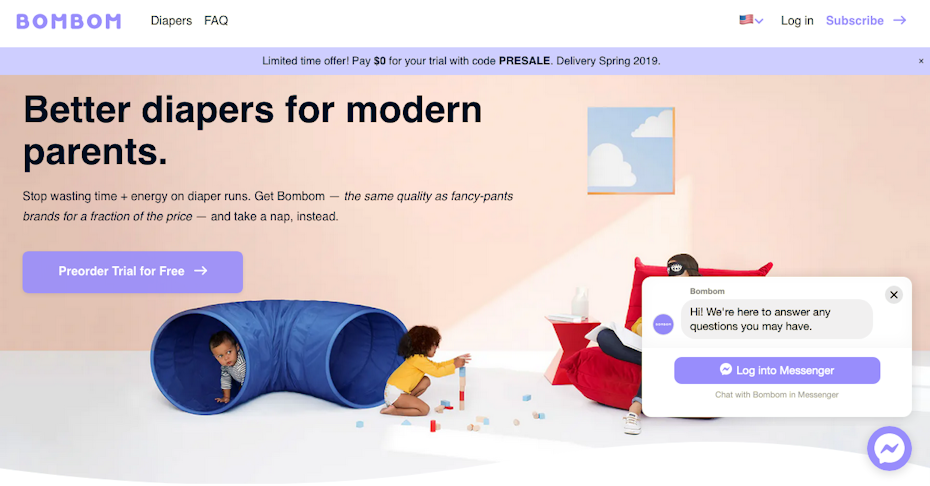Select the US flag icon
Screen dimensions: 930x486
click(x=746, y=20)
